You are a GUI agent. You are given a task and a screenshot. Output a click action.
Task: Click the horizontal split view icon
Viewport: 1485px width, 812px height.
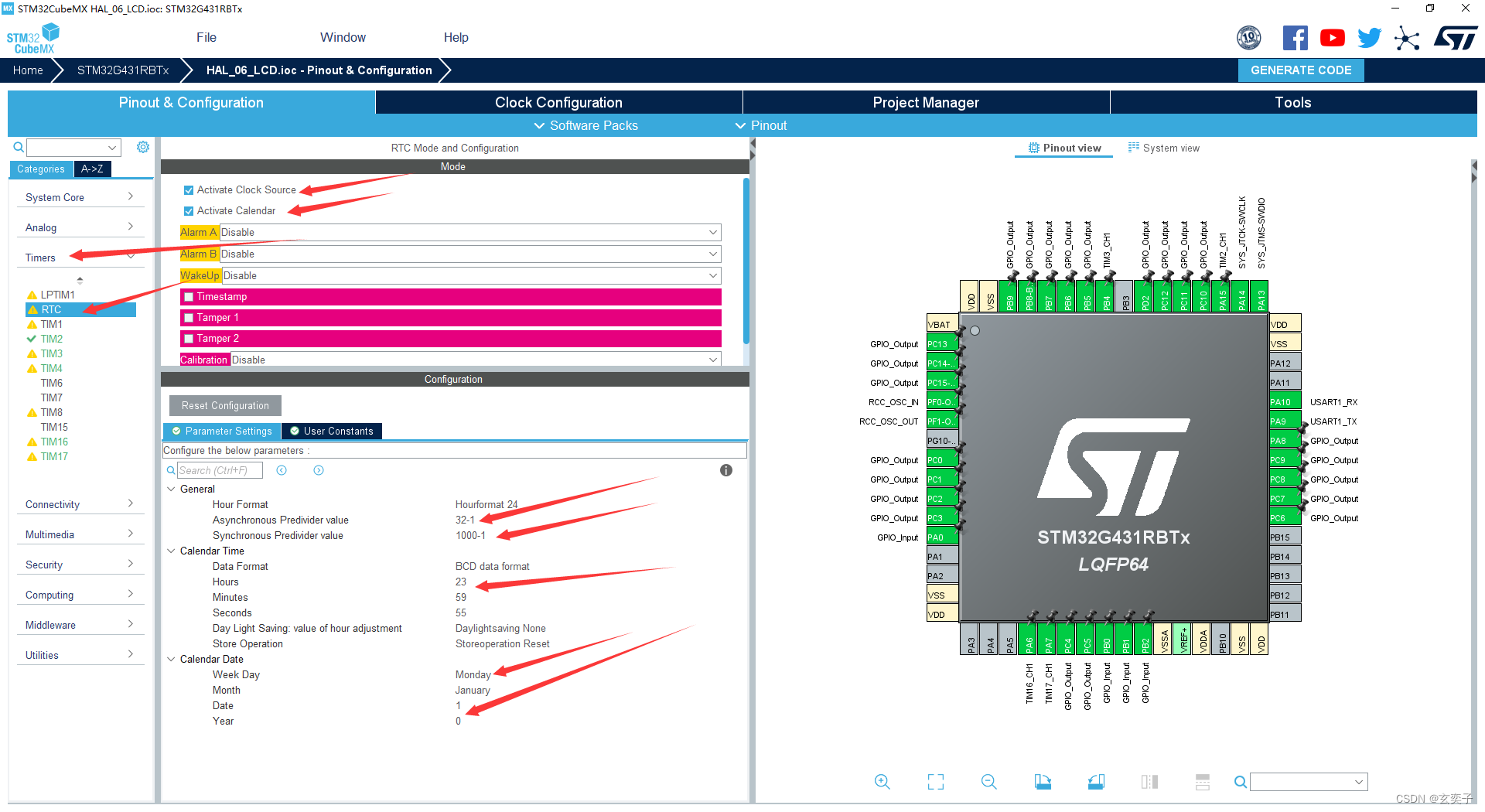[1203, 782]
